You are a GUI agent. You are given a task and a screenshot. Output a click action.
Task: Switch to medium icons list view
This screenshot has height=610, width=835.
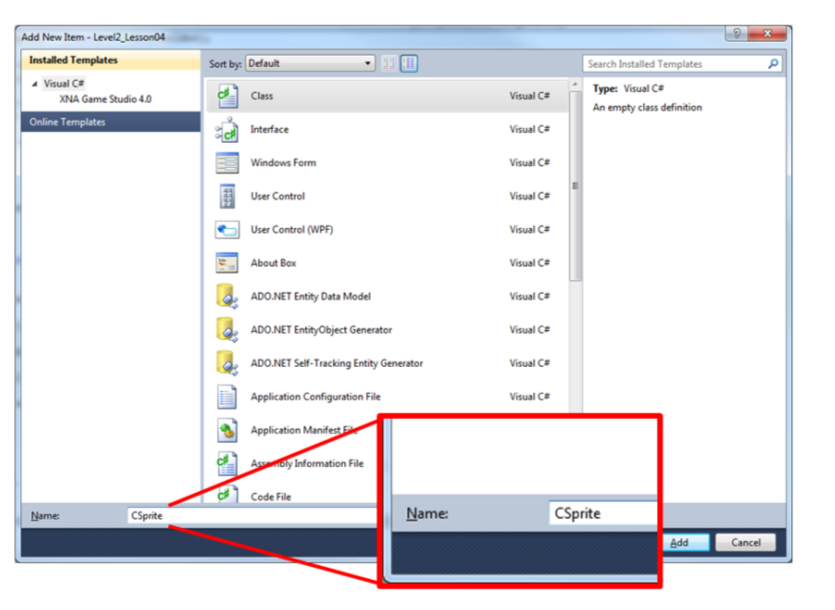(x=409, y=64)
